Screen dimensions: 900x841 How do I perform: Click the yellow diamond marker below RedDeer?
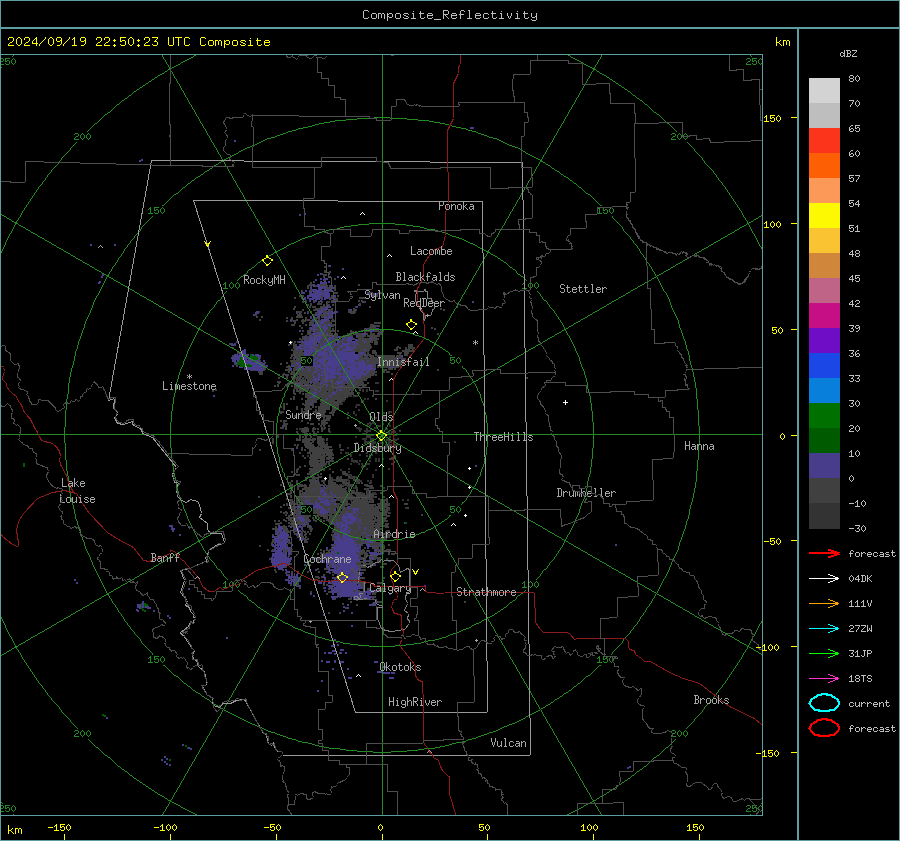tap(412, 325)
